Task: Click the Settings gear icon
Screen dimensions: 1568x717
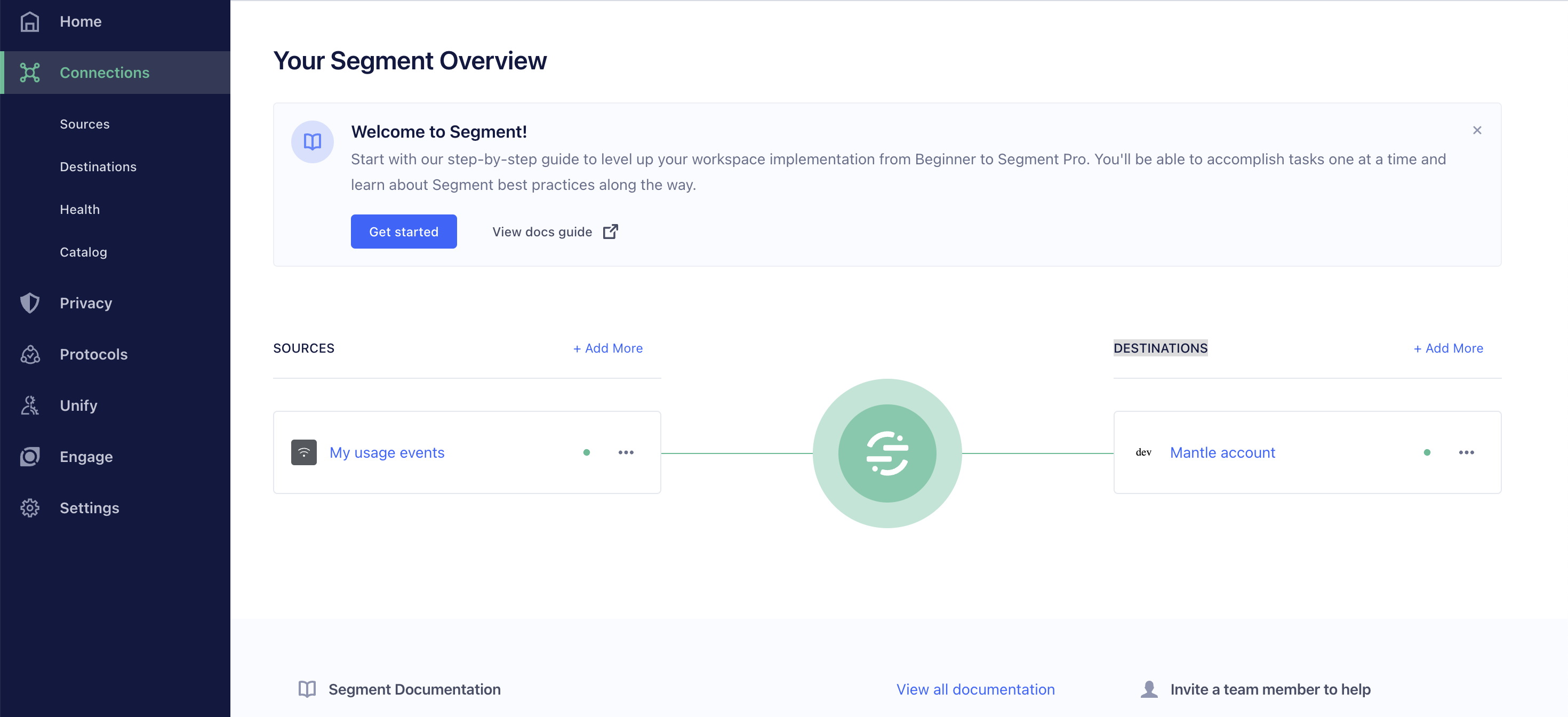Action: click(x=30, y=508)
